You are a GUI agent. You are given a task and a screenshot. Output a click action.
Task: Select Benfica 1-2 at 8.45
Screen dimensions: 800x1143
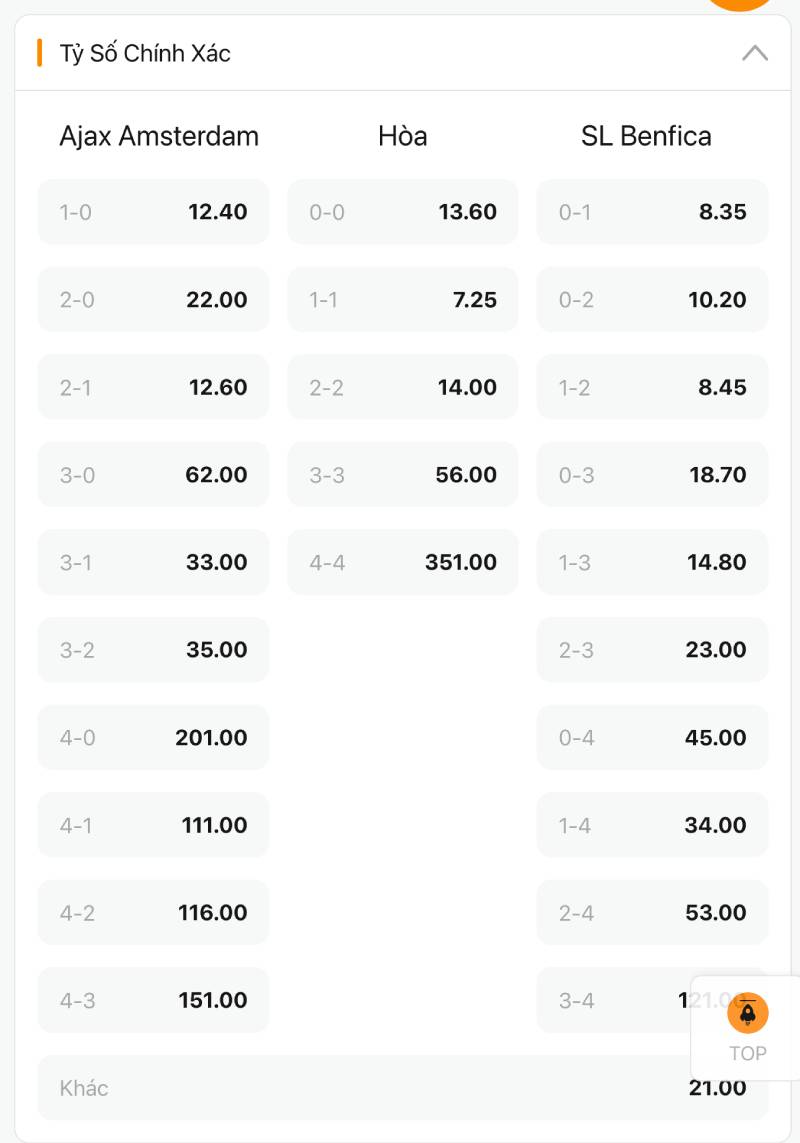(652, 387)
